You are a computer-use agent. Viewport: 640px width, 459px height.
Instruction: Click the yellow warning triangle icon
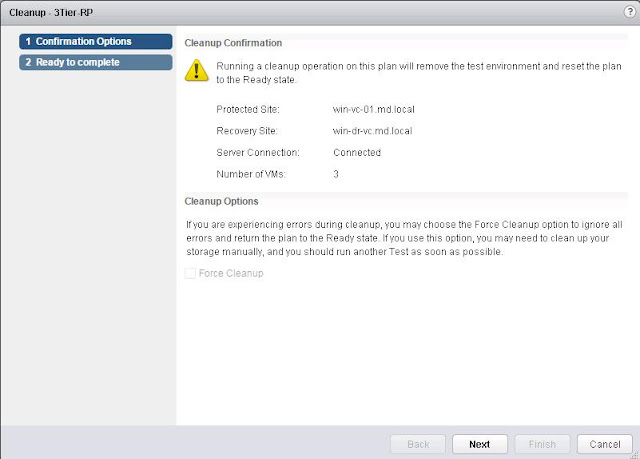(x=196, y=71)
